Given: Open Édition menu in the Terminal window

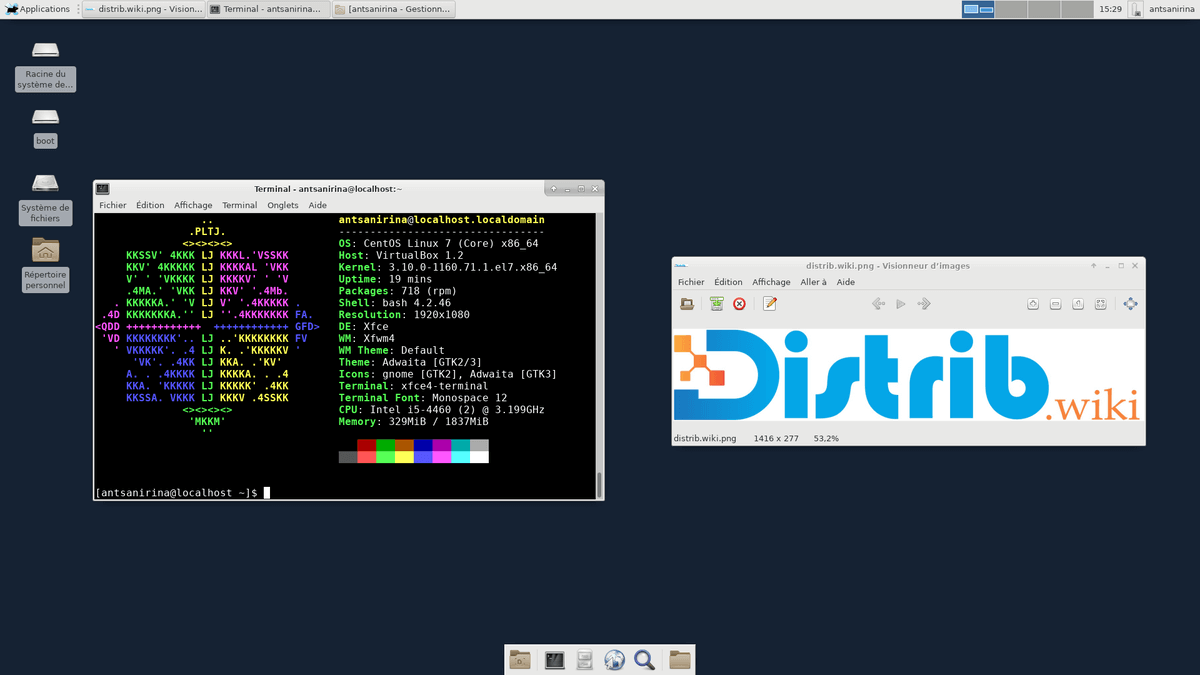Looking at the screenshot, I should click(x=150, y=205).
